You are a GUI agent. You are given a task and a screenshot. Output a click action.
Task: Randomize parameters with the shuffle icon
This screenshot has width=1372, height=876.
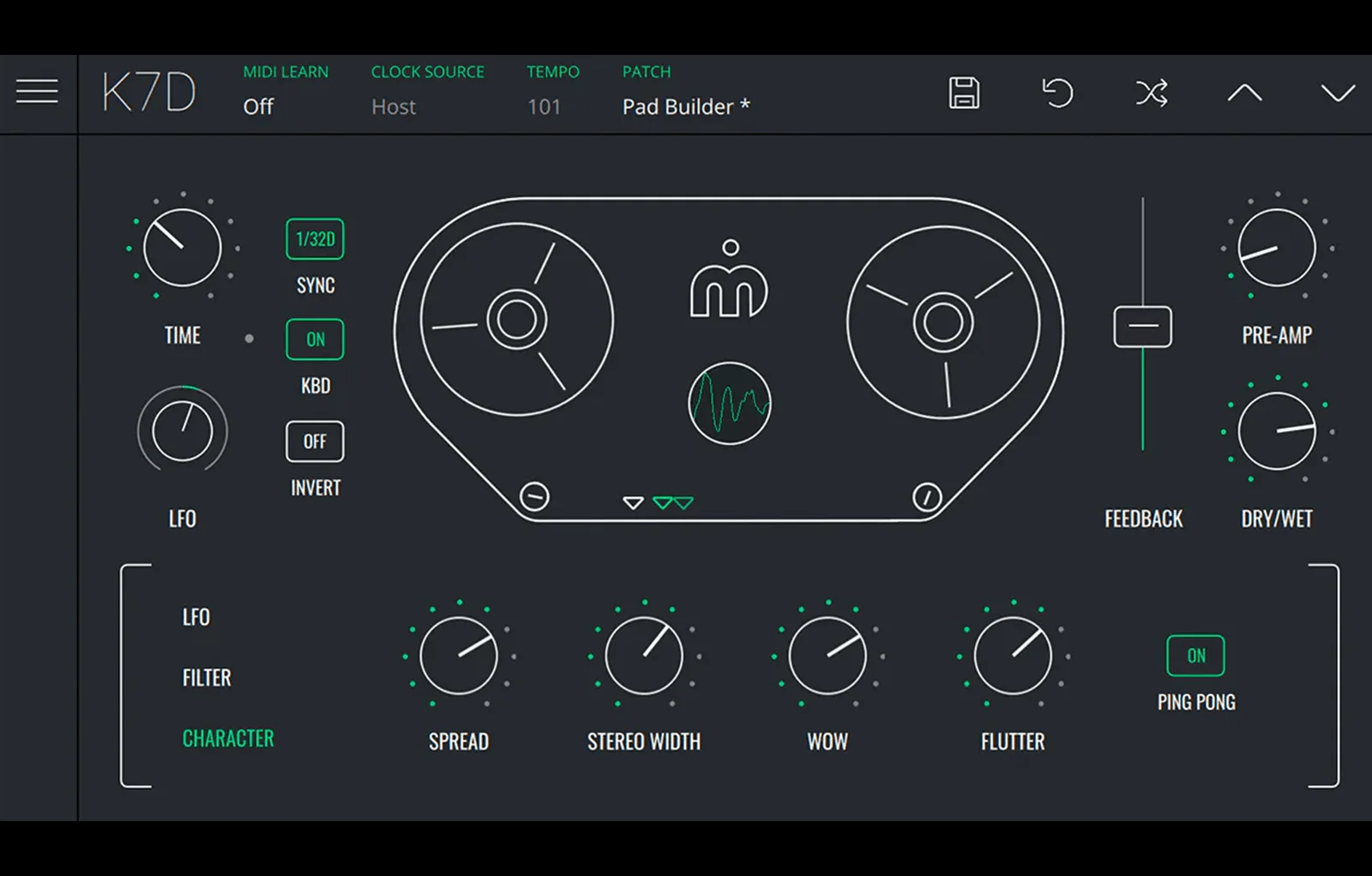pyautogui.click(x=1152, y=94)
